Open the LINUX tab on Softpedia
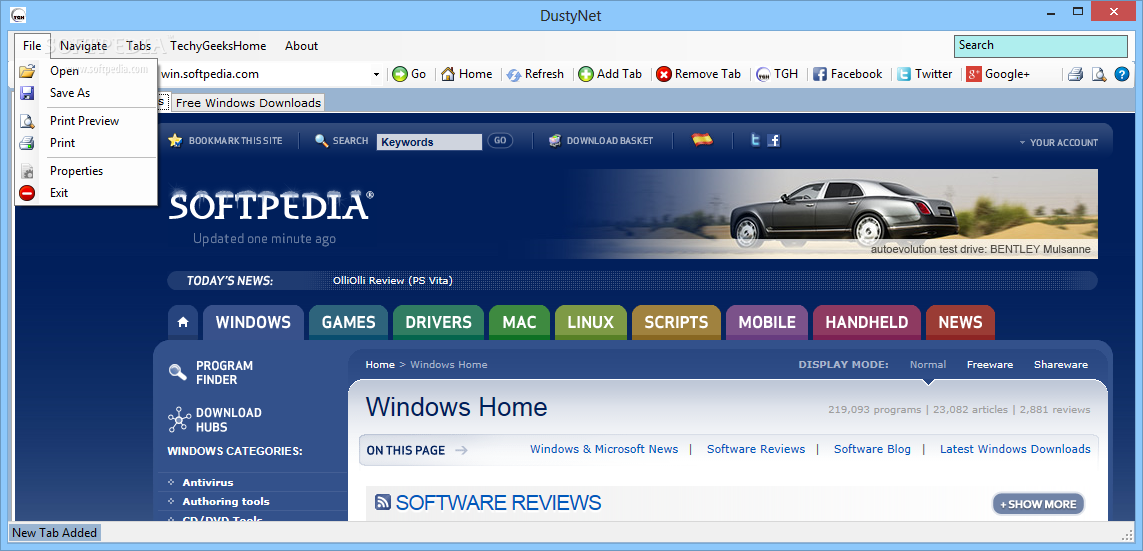This screenshot has width=1143, height=551. 590,322
